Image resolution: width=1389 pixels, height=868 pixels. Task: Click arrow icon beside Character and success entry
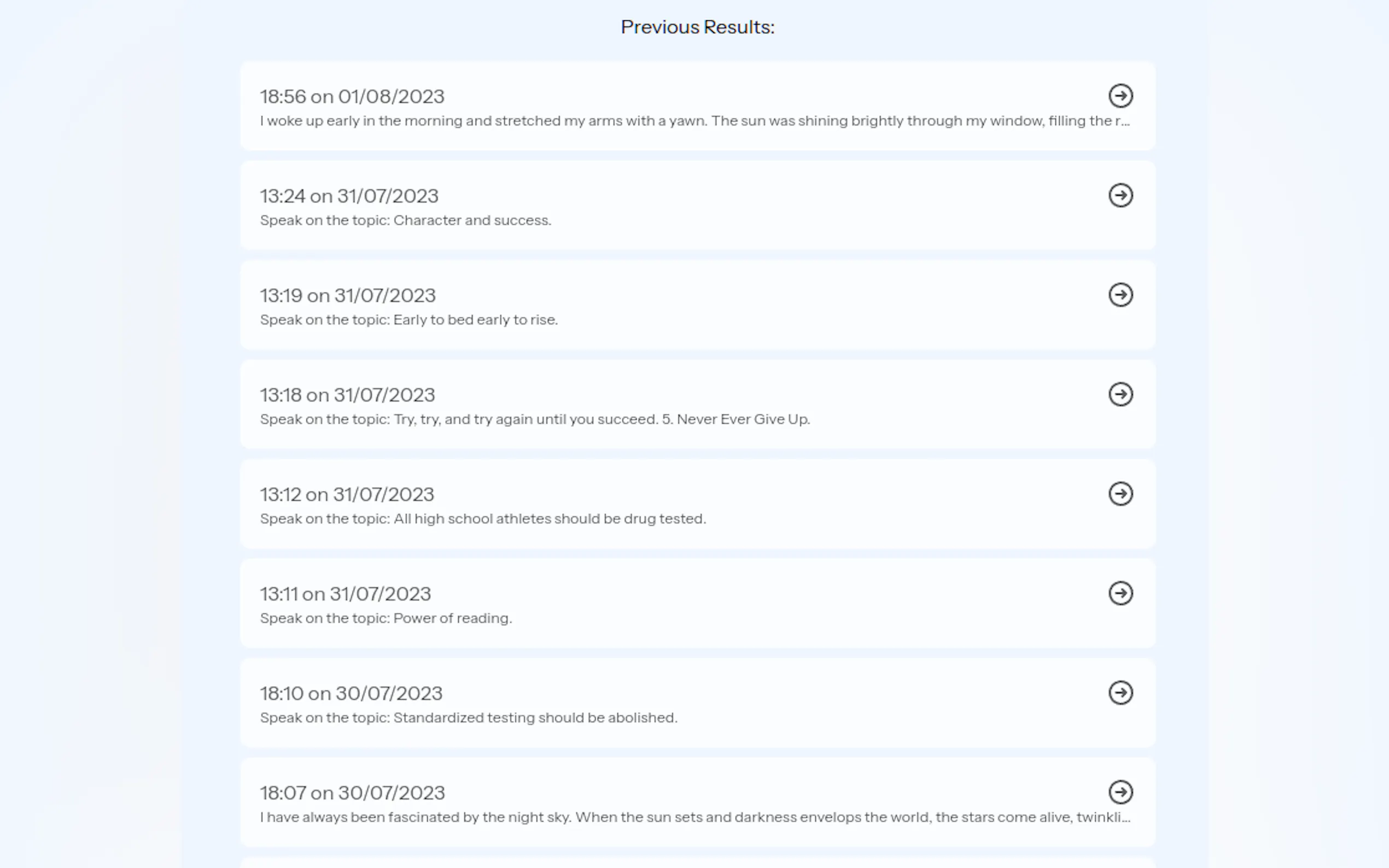point(1120,195)
